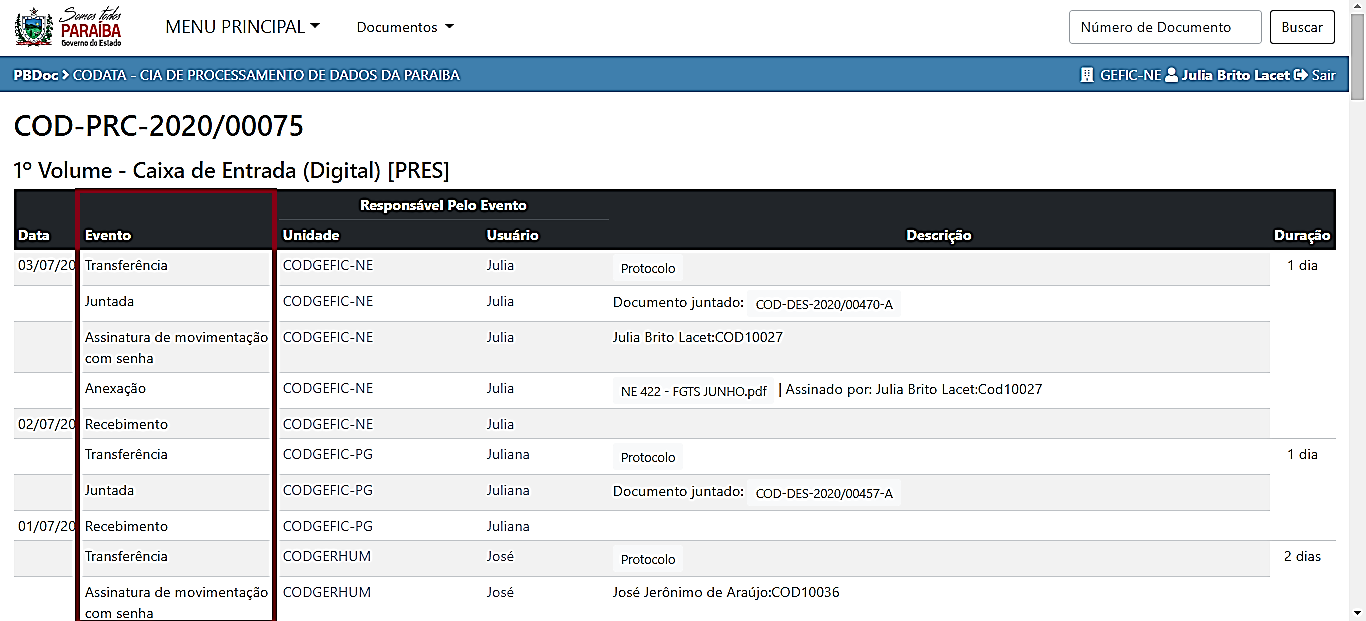This screenshot has width=1366, height=621.
Task: Open Protocolo in José's Transferência row
Action: [648, 559]
